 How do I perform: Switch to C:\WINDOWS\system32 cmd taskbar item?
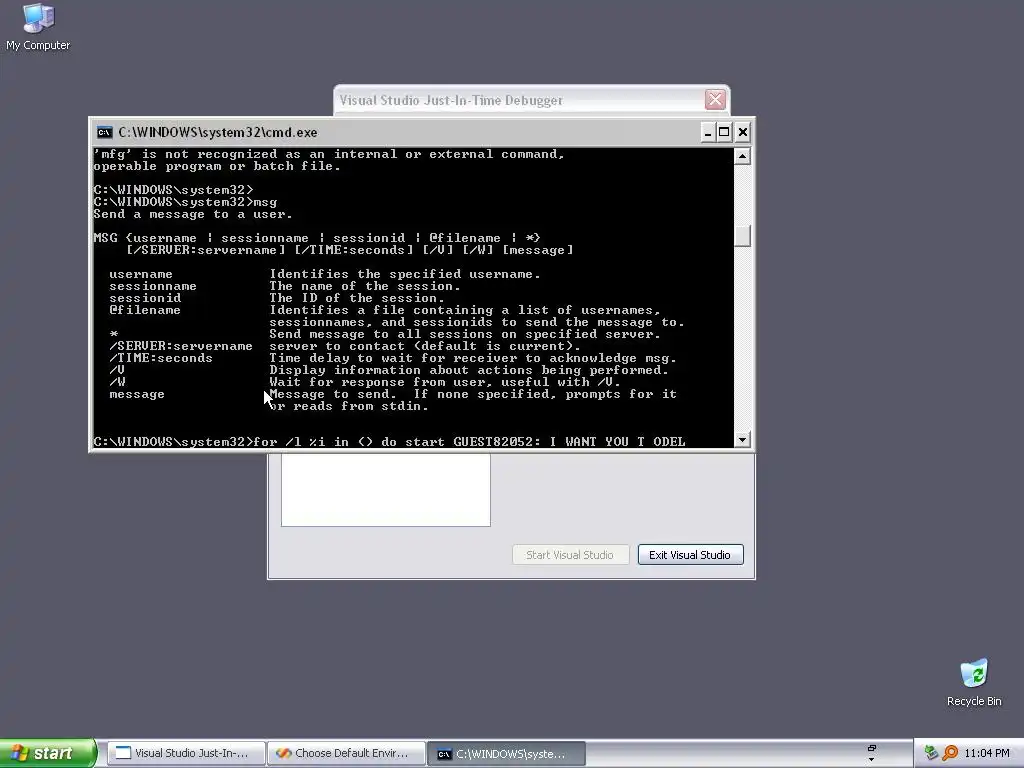click(507, 754)
